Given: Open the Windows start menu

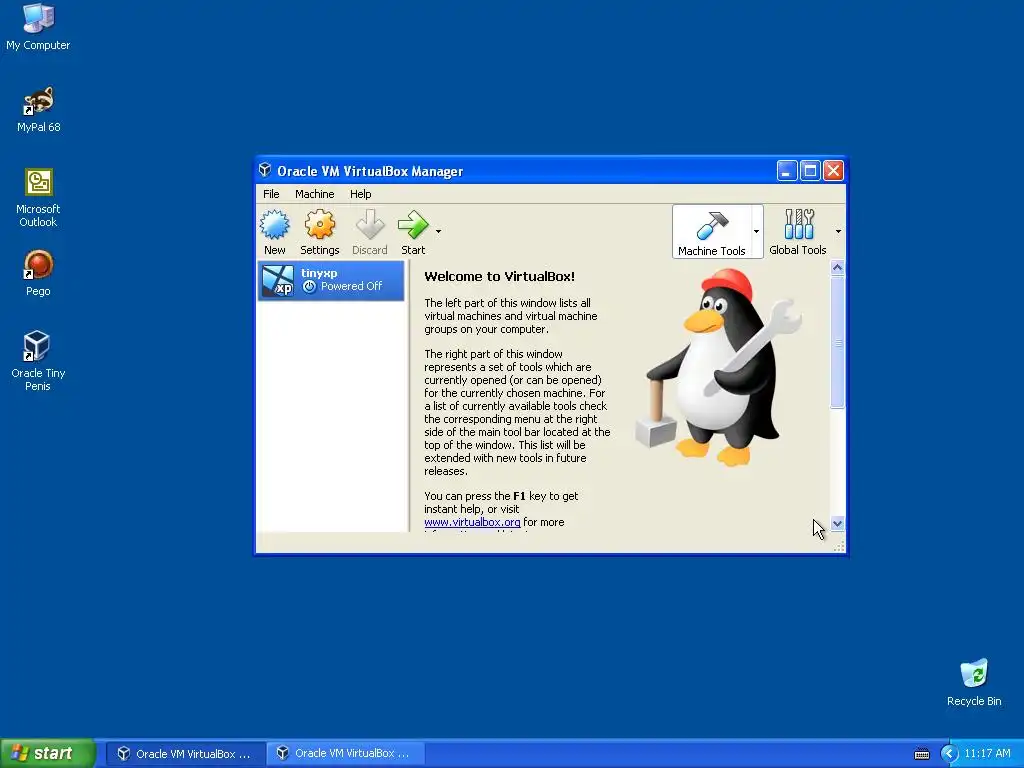Looking at the screenshot, I should tap(48, 753).
